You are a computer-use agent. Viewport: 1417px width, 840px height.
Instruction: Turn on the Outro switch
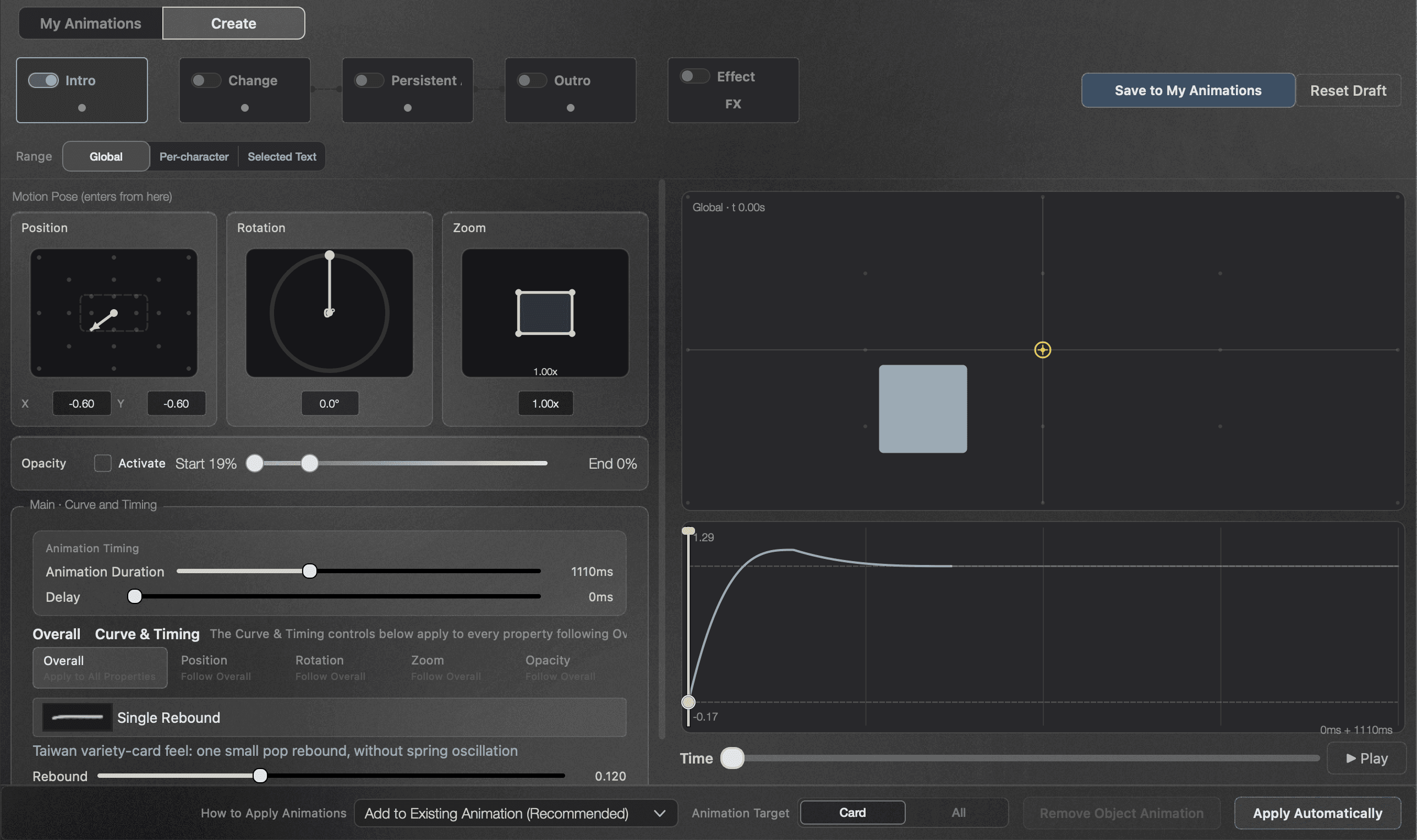pyautogui.click(x=532, y=80)
